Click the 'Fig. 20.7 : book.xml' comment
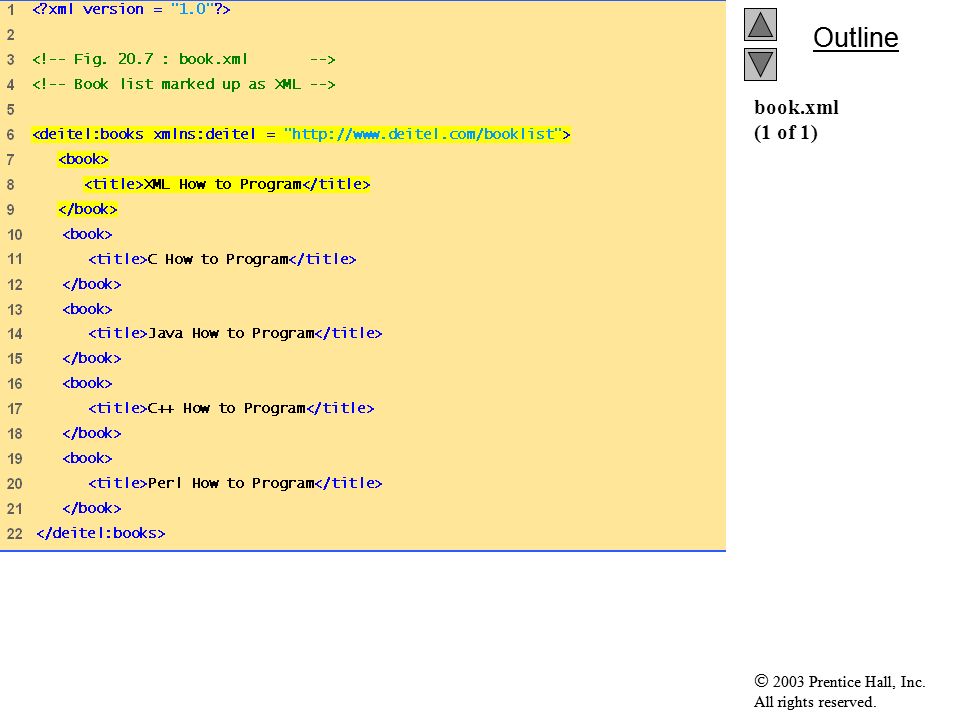The image size is (960, 720). point(184,59)
